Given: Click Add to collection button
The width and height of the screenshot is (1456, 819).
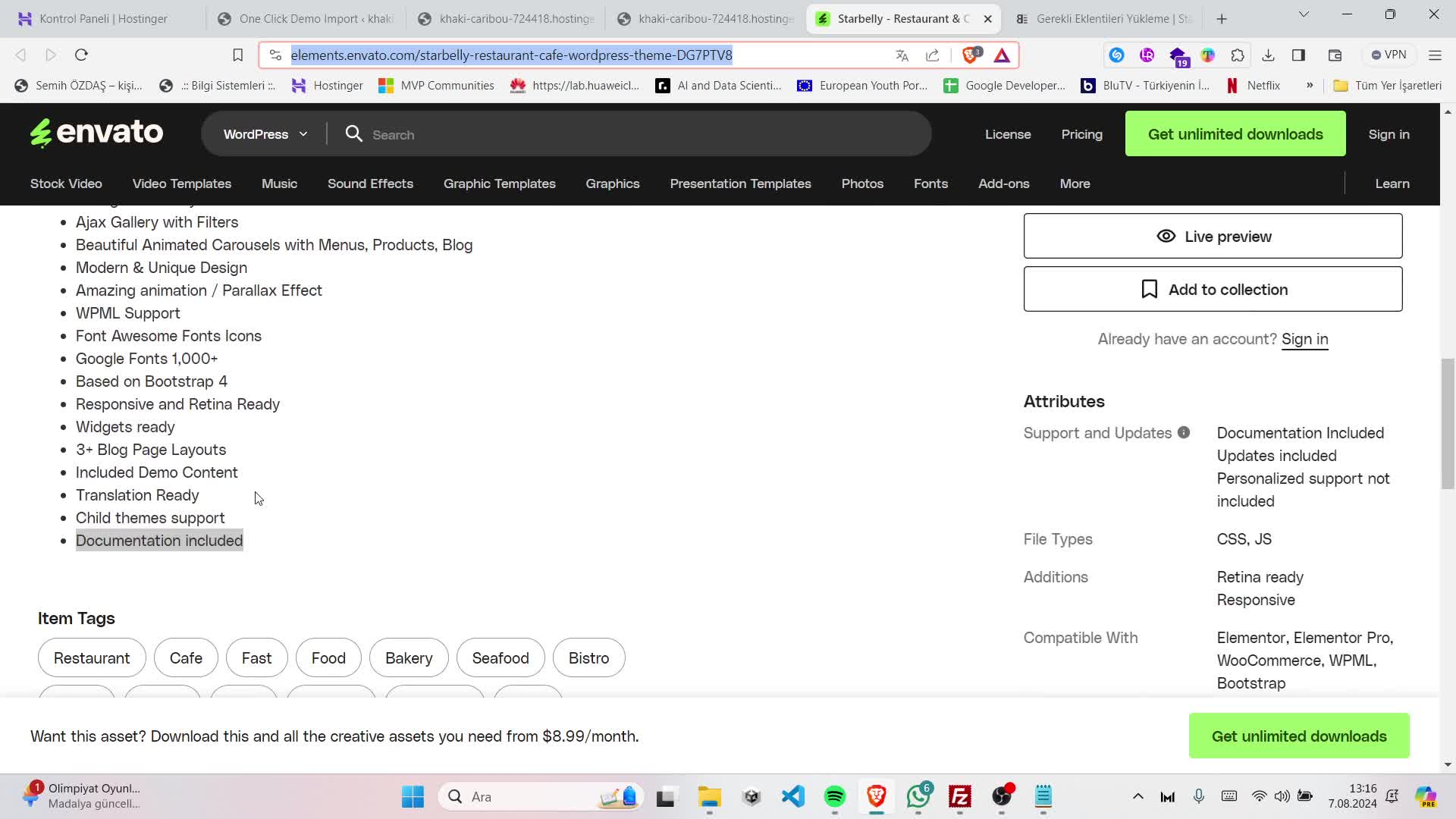Looking at the screenshot, I should point(1213,289).
